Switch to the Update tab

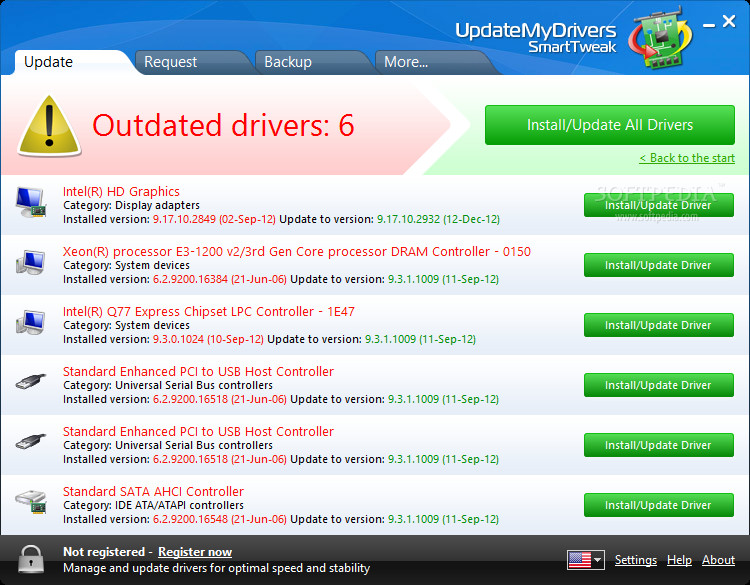(72, 62)
